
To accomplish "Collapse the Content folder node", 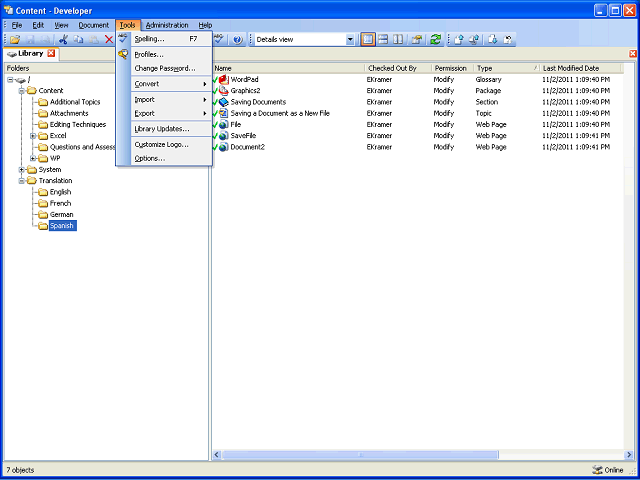I will click(22, 91).
